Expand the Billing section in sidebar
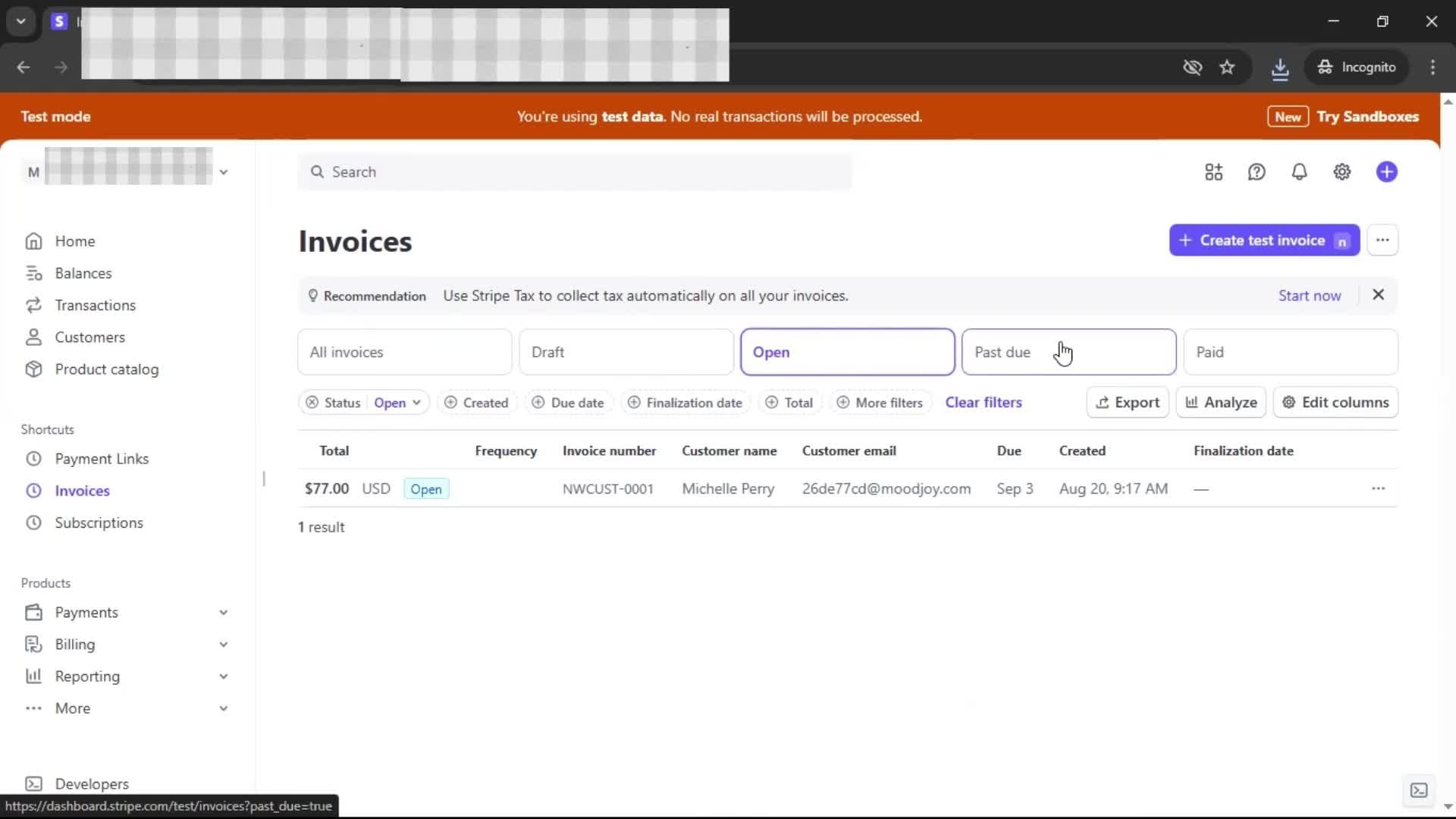Viewport: 1456px width, 819px height. tap(223, 645)
